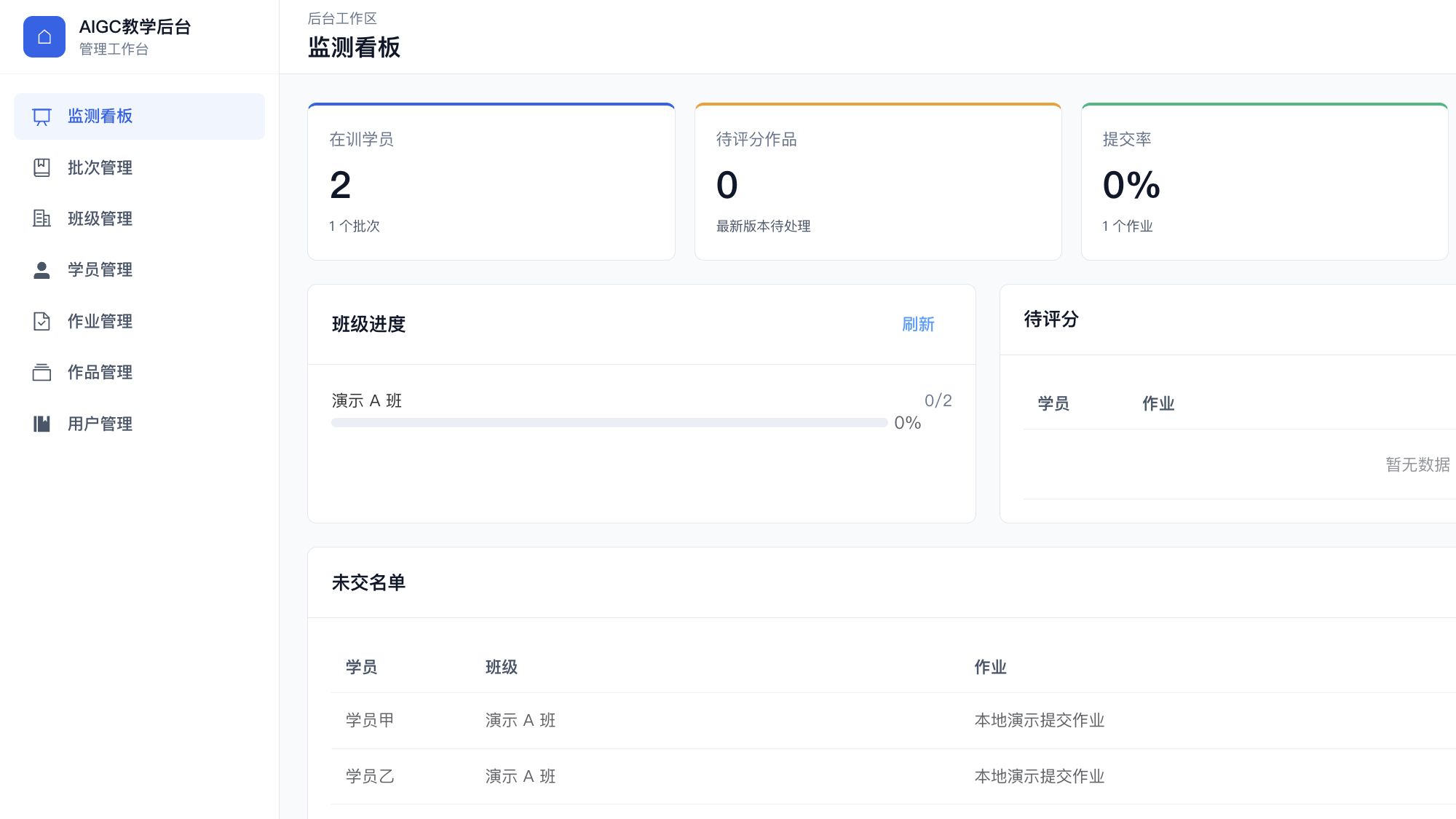This screenshot has width=1456, height=819.
Task: Click the 班级管理 building icon
Action: [42, 218]
